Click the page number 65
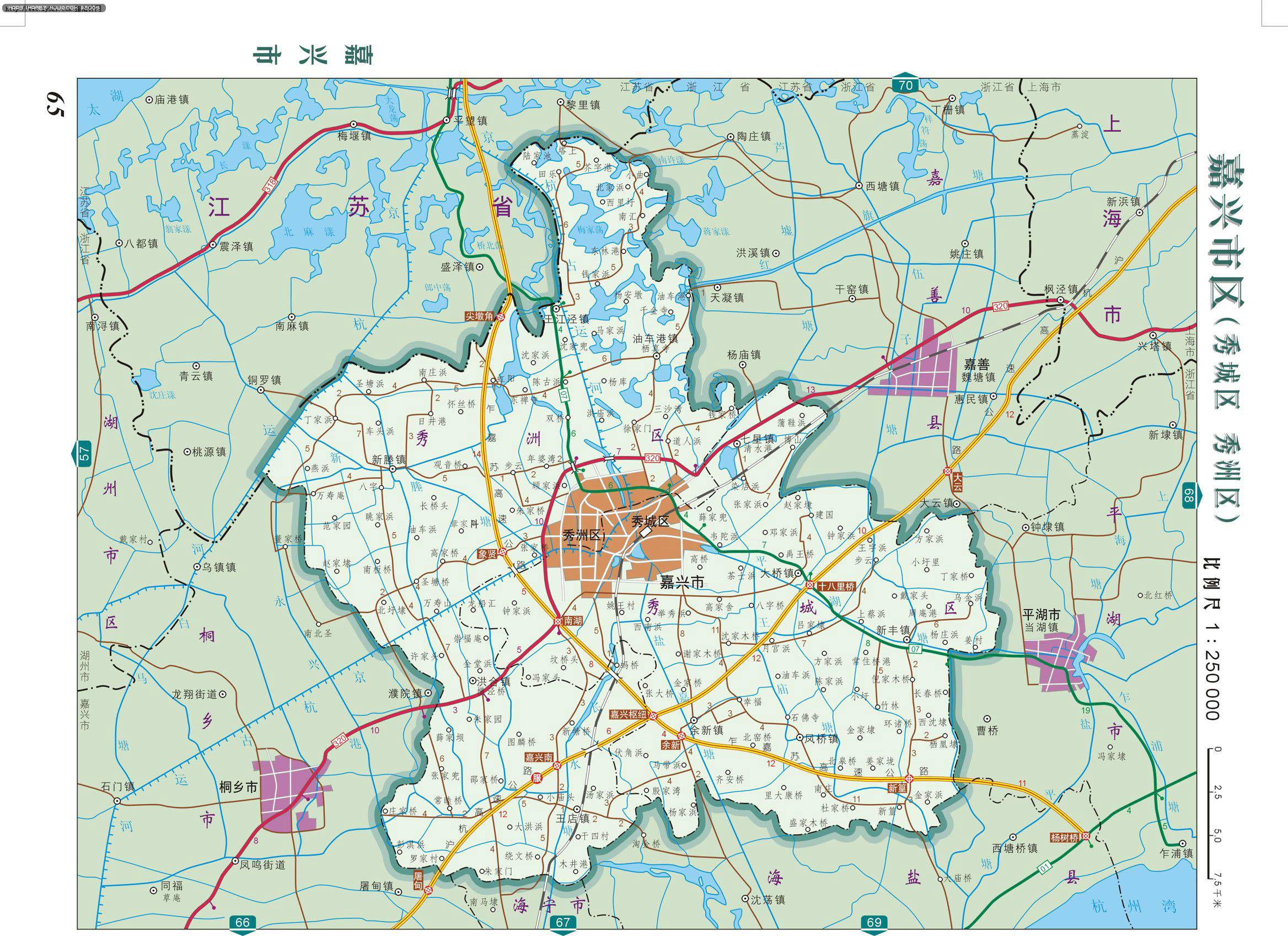Screen dimensions: 1288x936 pyautogui.click(x=55, y=104)
